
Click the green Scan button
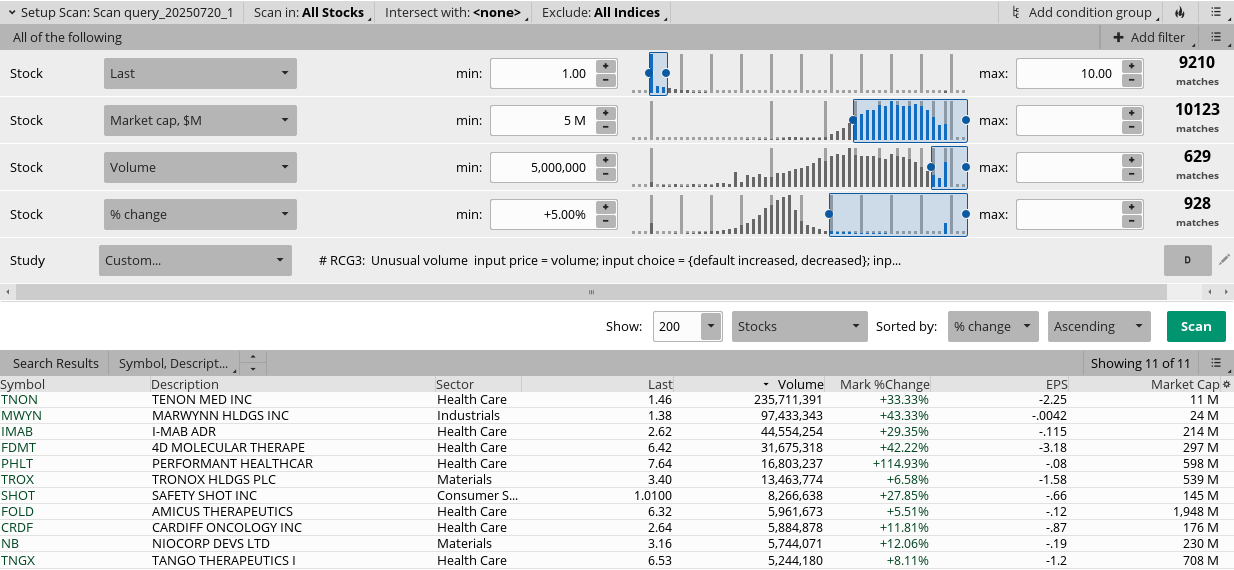(x=1196, y=326)
